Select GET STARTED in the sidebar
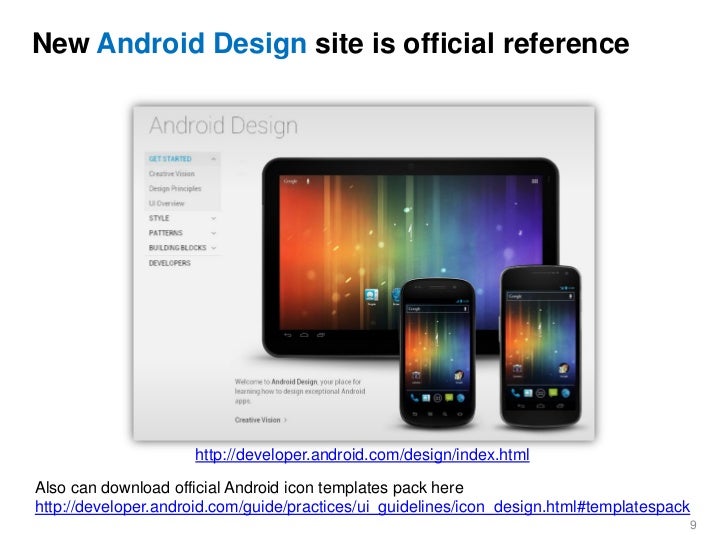The width and height of the screenshot is (728, 546). 170,159
